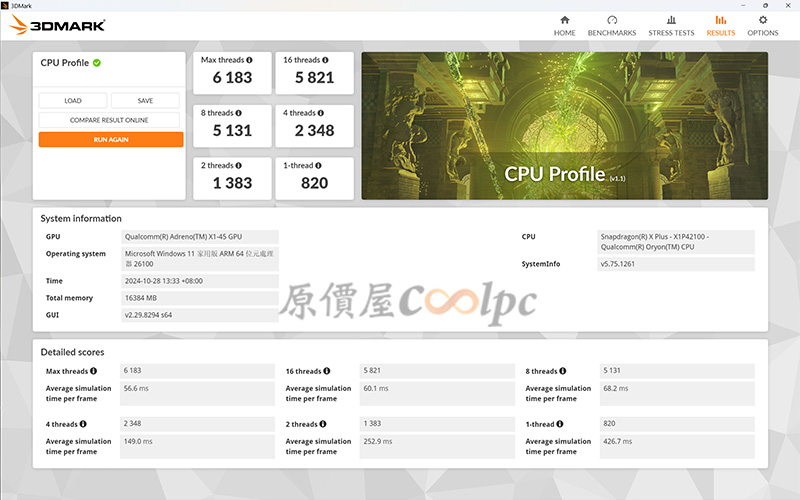Click Max threads info icon in Detailed scores

tap(93, 371)
